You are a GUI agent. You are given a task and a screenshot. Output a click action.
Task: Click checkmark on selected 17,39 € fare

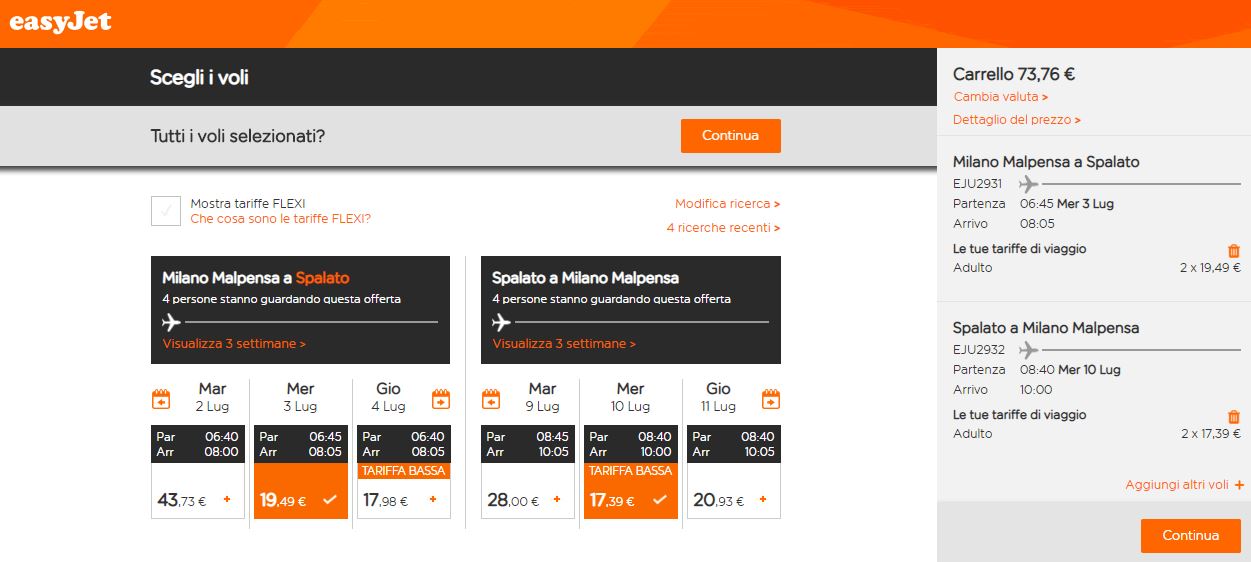tap(660, 500)
